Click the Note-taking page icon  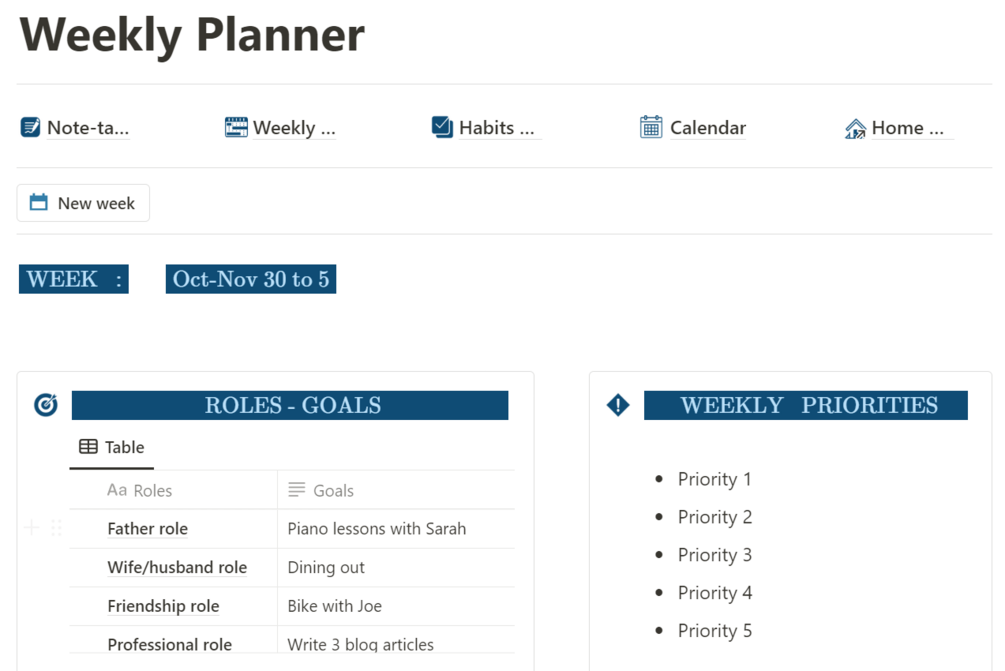(x=31, y=127)
